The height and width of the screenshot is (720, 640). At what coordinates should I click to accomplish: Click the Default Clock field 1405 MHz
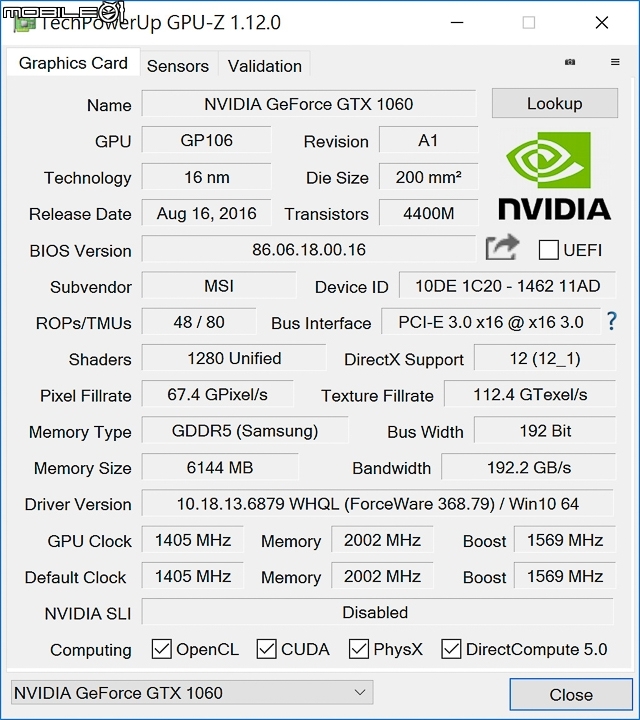point(193,576)
